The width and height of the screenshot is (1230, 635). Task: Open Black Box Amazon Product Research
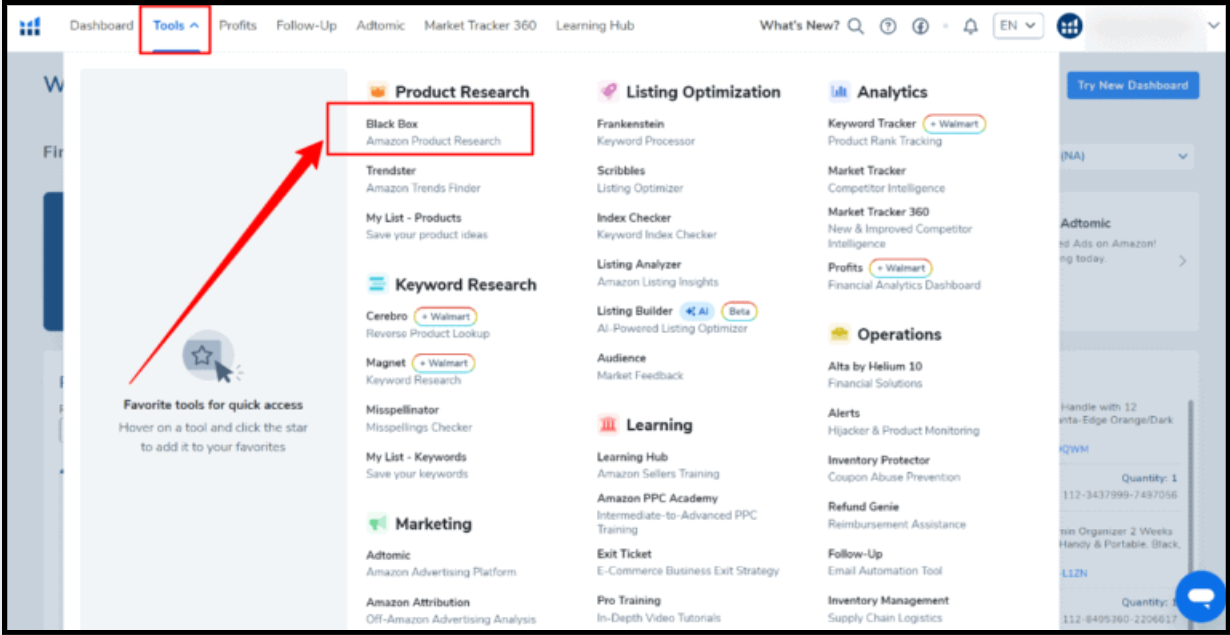(x=432, y=132)
